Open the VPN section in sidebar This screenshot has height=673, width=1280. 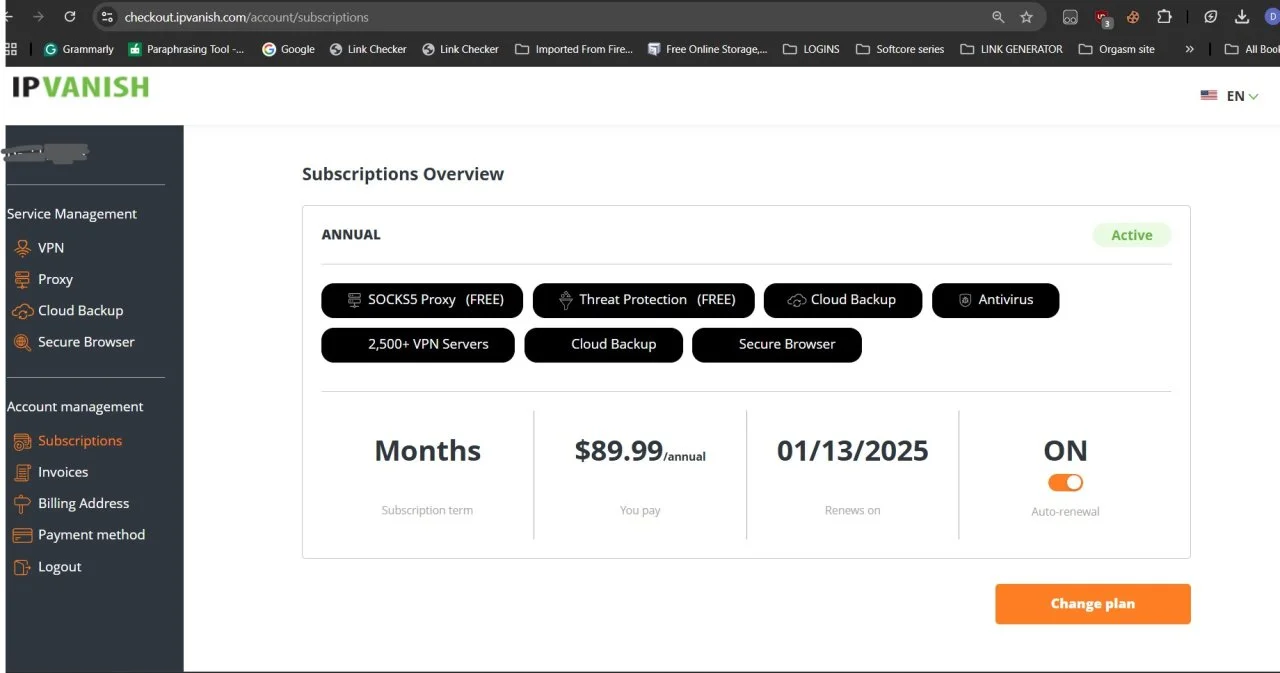coord(51,248)
